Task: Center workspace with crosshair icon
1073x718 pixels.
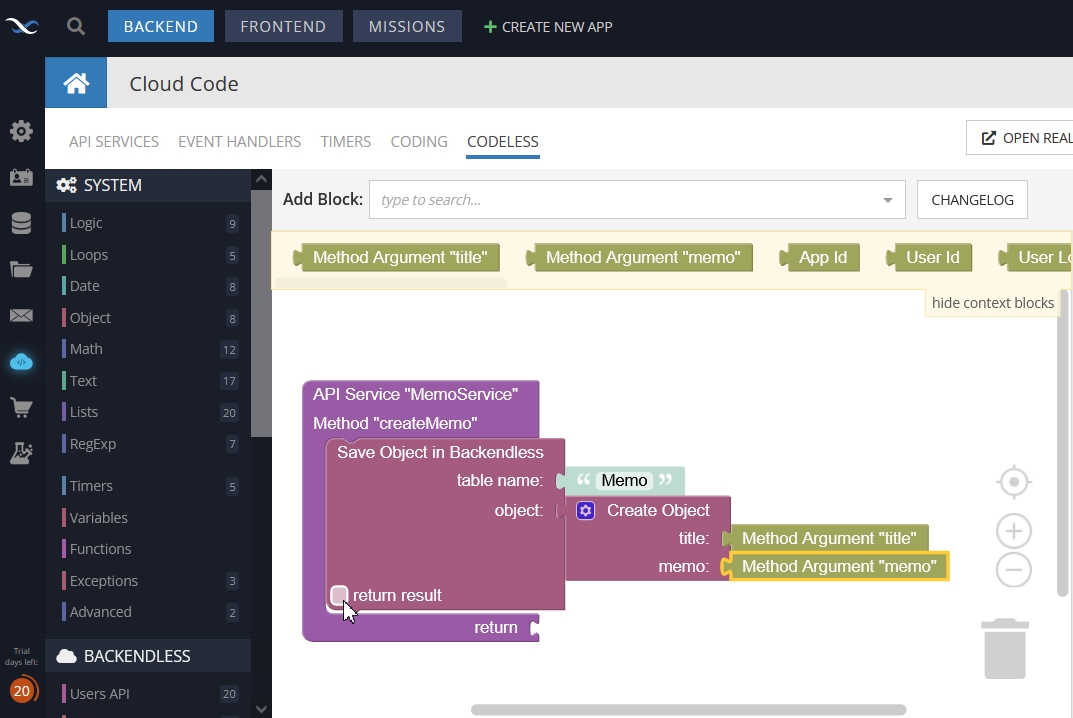Action: tap(1013, 482)
